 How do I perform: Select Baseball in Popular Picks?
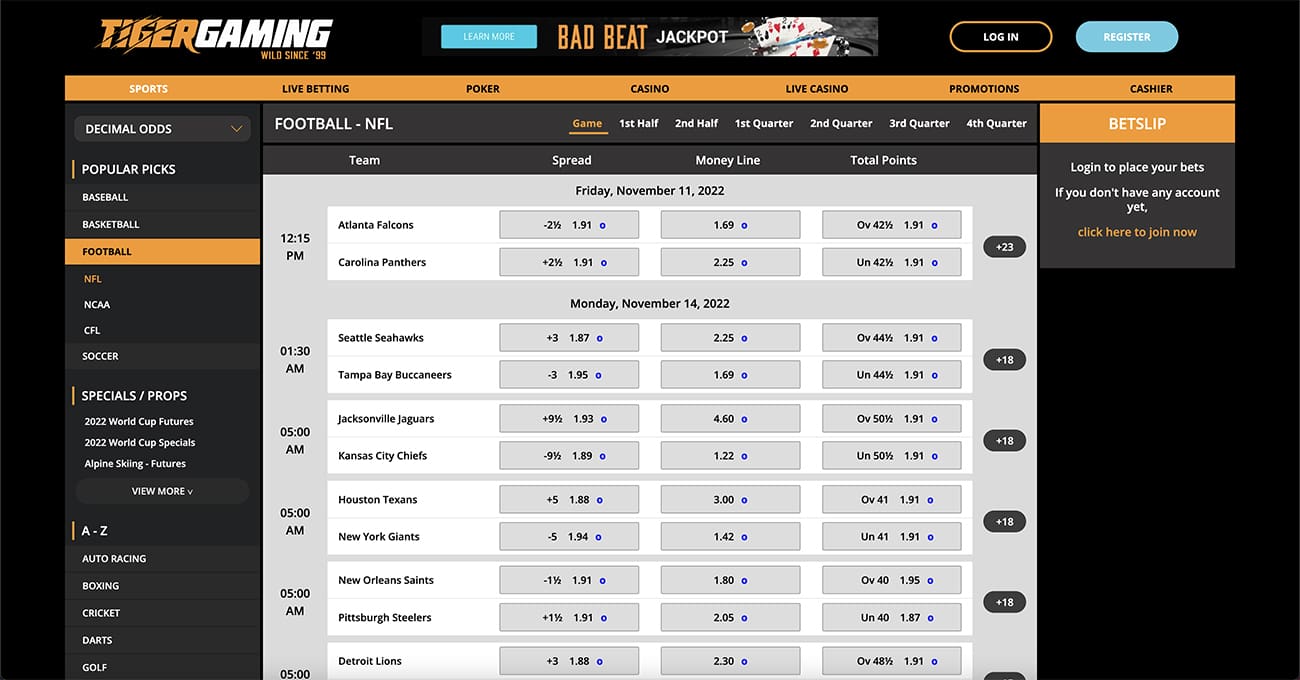coord(163,197)
